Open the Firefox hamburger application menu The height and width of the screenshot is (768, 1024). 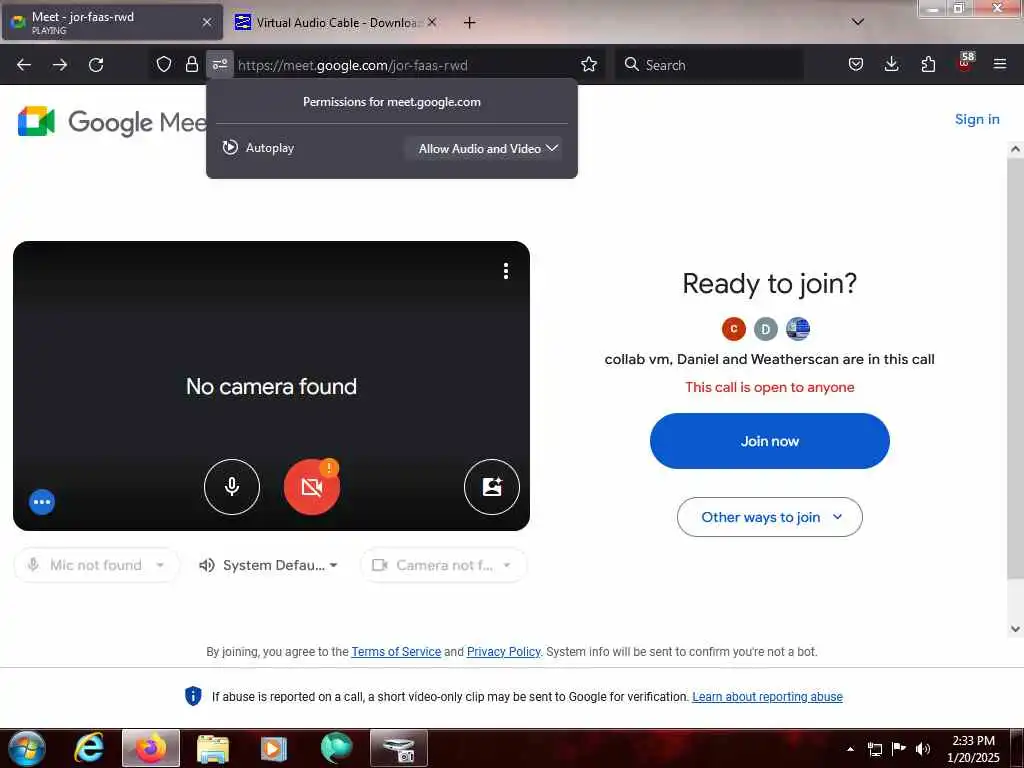[x=1000, y=64]
